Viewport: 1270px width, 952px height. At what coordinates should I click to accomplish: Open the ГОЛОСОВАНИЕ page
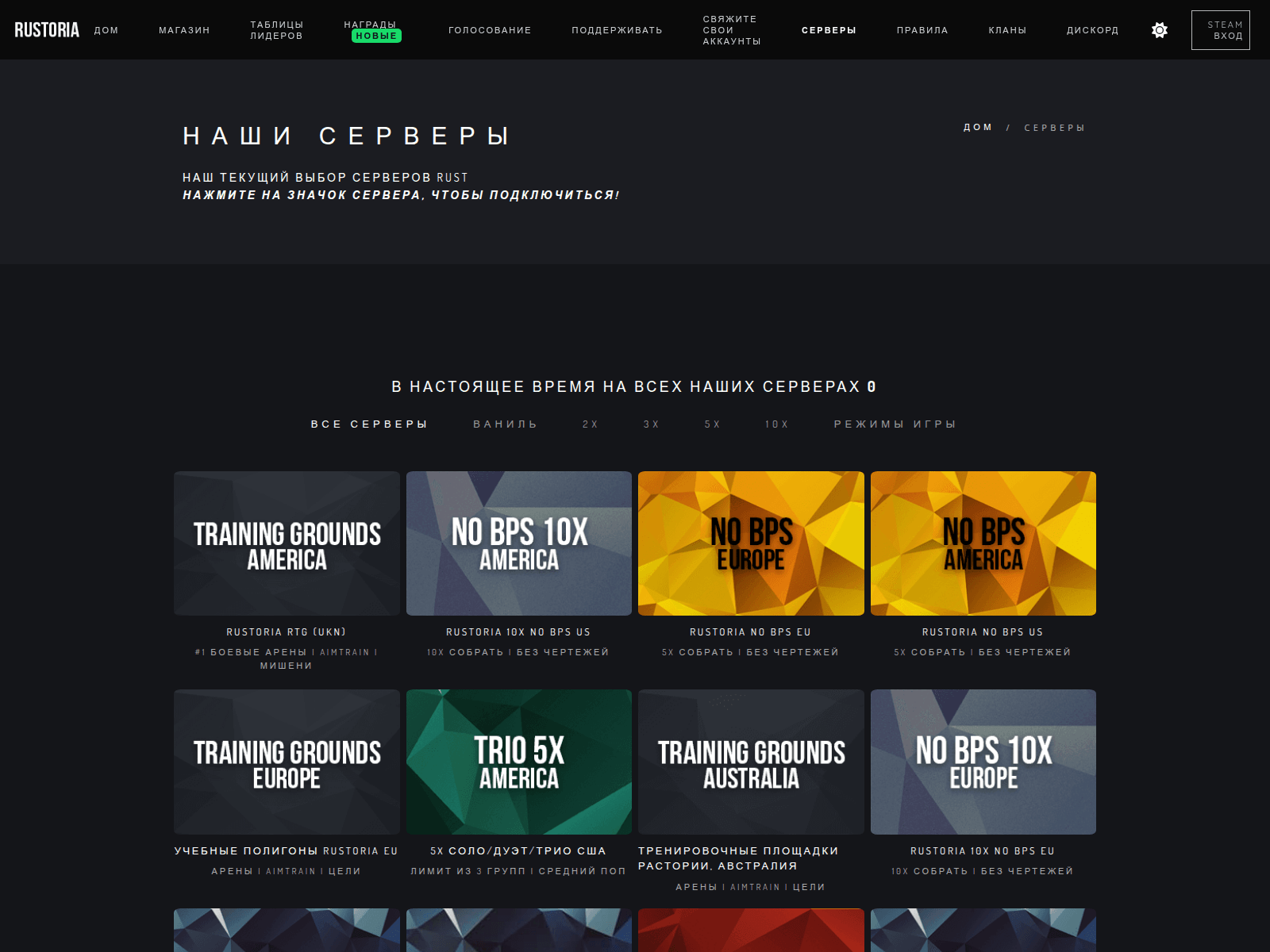491,30
